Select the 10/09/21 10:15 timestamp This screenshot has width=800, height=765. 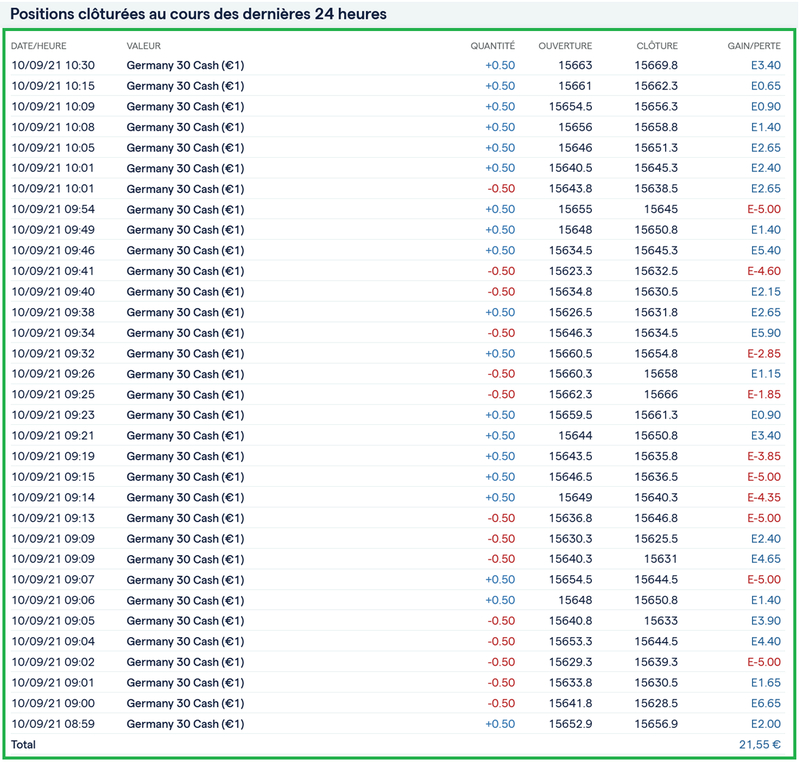[53, 86]
